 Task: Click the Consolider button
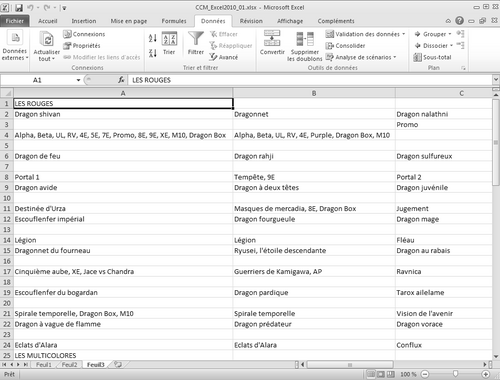pyautogui.click(x=345, y=46)
